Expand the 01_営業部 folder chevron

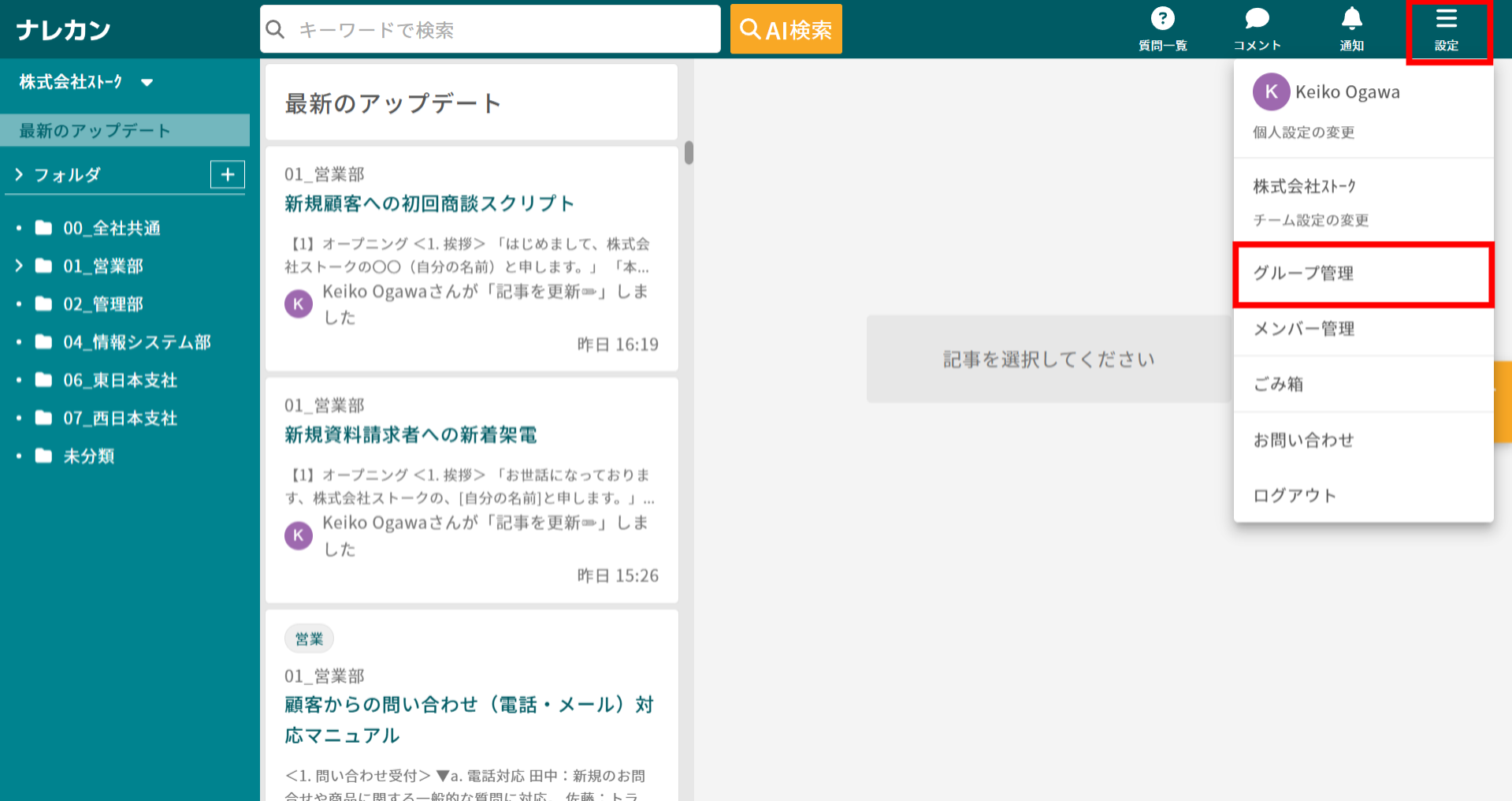coord(19,266)
